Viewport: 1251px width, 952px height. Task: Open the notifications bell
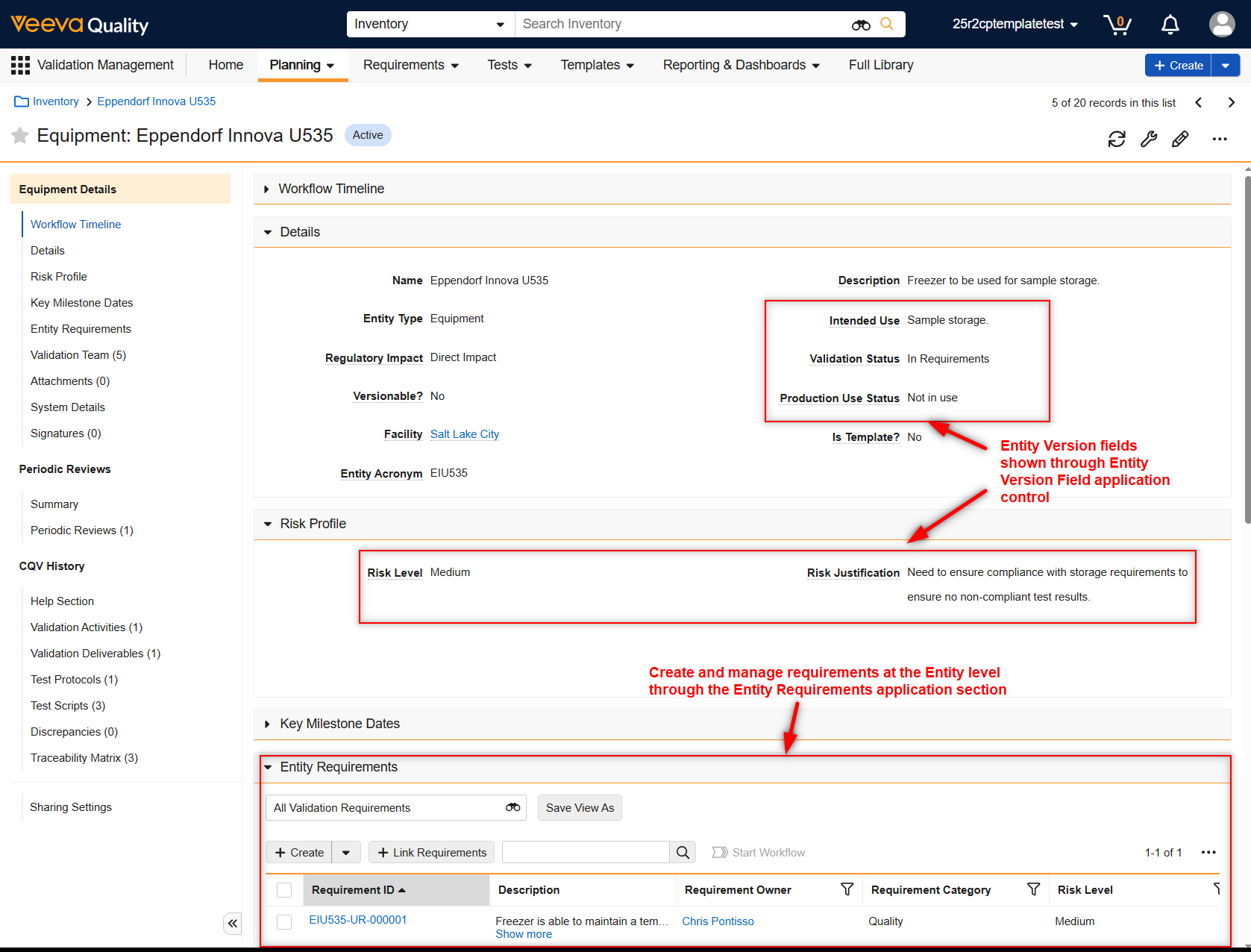pyautogui.click(x=1170, y=25)
